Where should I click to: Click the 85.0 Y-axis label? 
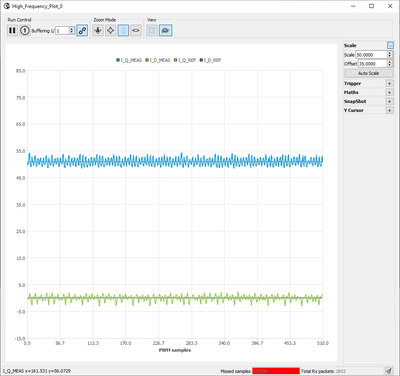[20, 71]
